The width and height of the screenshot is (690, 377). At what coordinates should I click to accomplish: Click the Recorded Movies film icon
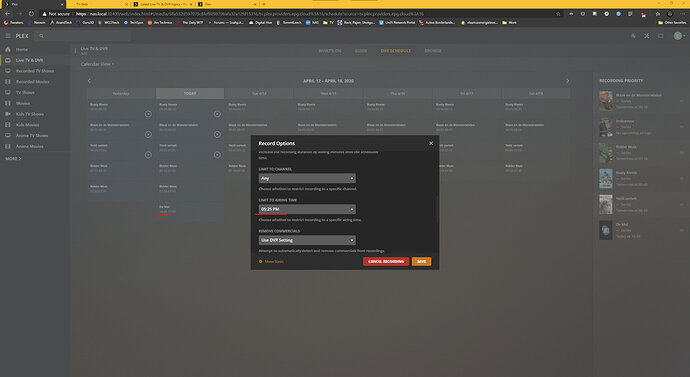click(x=7, y=81)
